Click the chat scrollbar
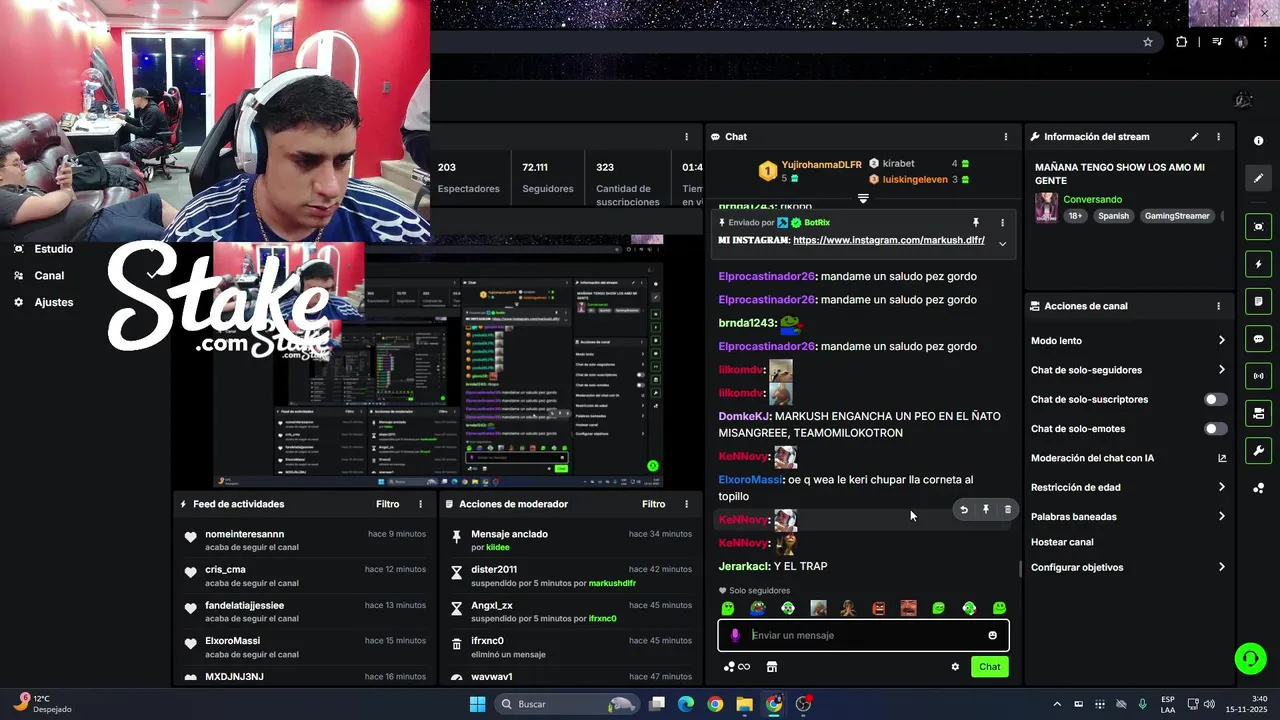The width and height of the screenshot is (1280, 720). click(1019, 569)
